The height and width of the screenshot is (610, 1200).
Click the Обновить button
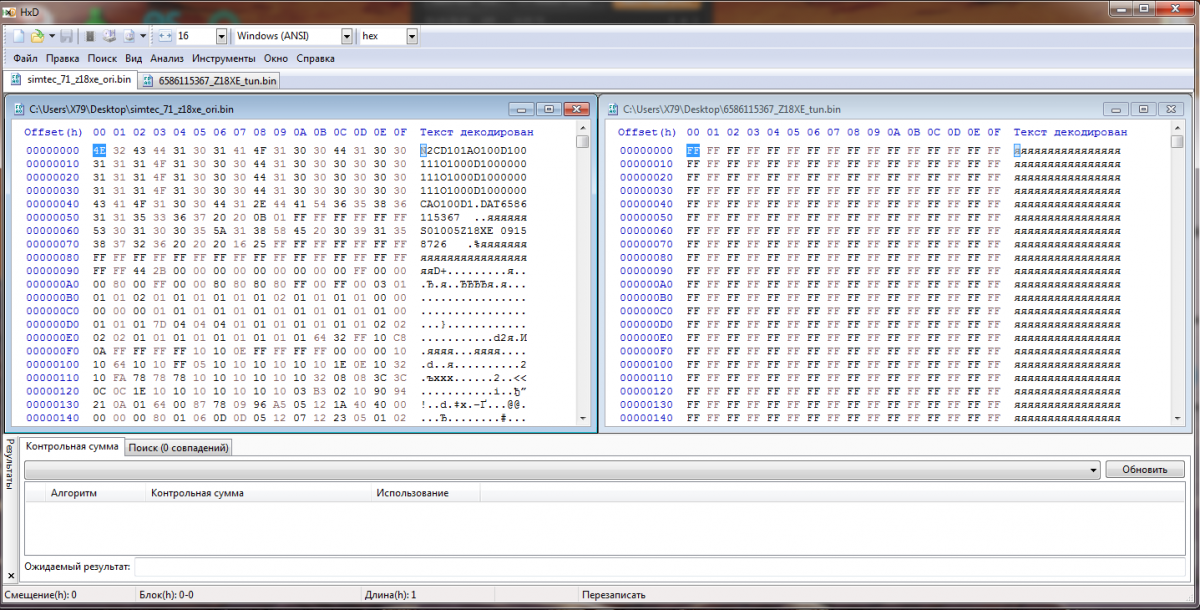(1144, 469)
